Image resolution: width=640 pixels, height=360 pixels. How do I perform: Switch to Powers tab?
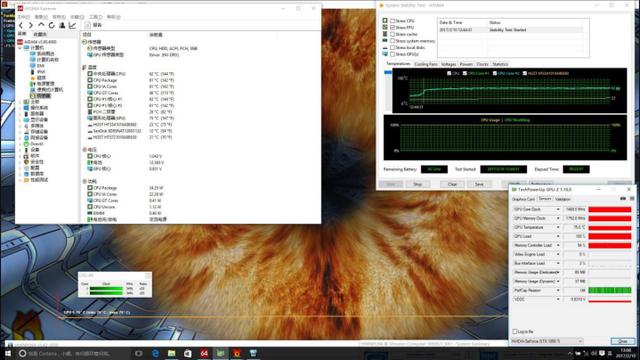click(466, 64)
